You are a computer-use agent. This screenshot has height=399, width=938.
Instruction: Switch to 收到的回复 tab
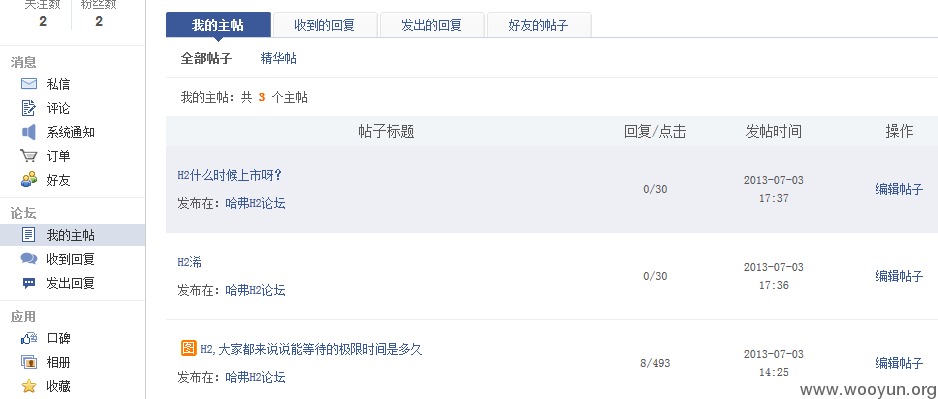(x=325, y=25)
